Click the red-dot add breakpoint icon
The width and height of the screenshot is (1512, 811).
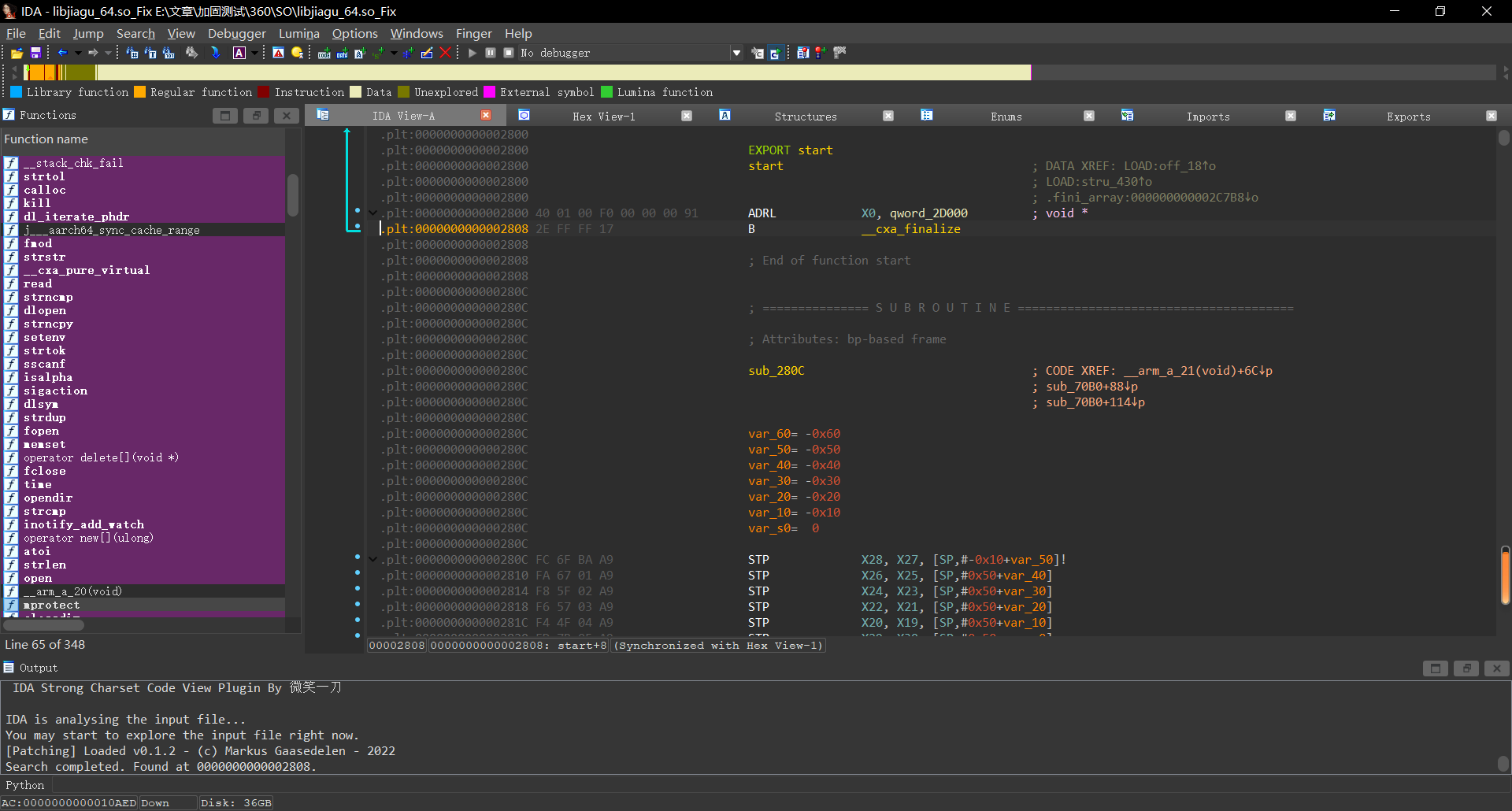[821, 53]
